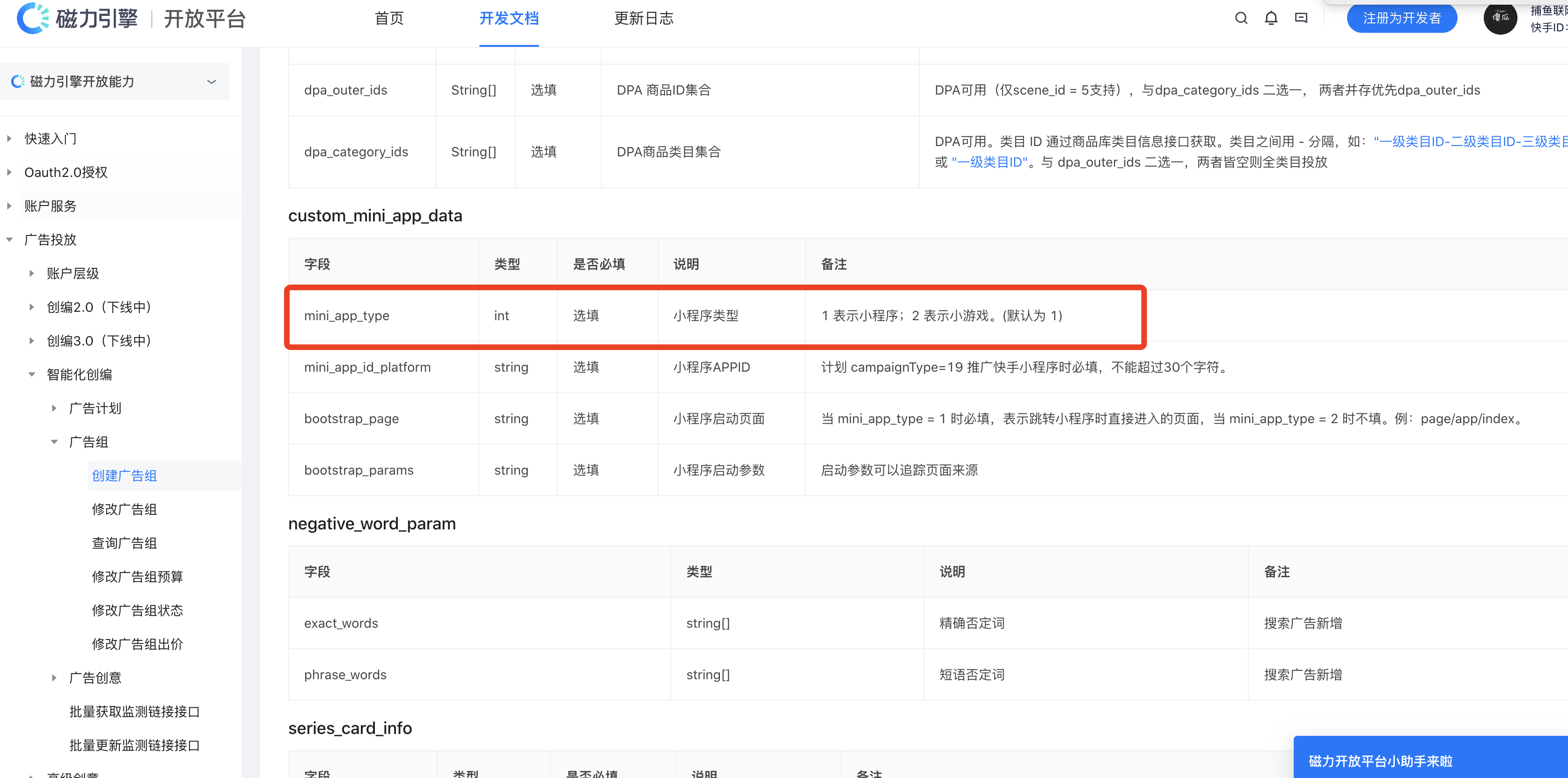This screenshot has height=778, width=1568.
Task: Click the 短语否定词 description cell
Action: click(1085, 675)
